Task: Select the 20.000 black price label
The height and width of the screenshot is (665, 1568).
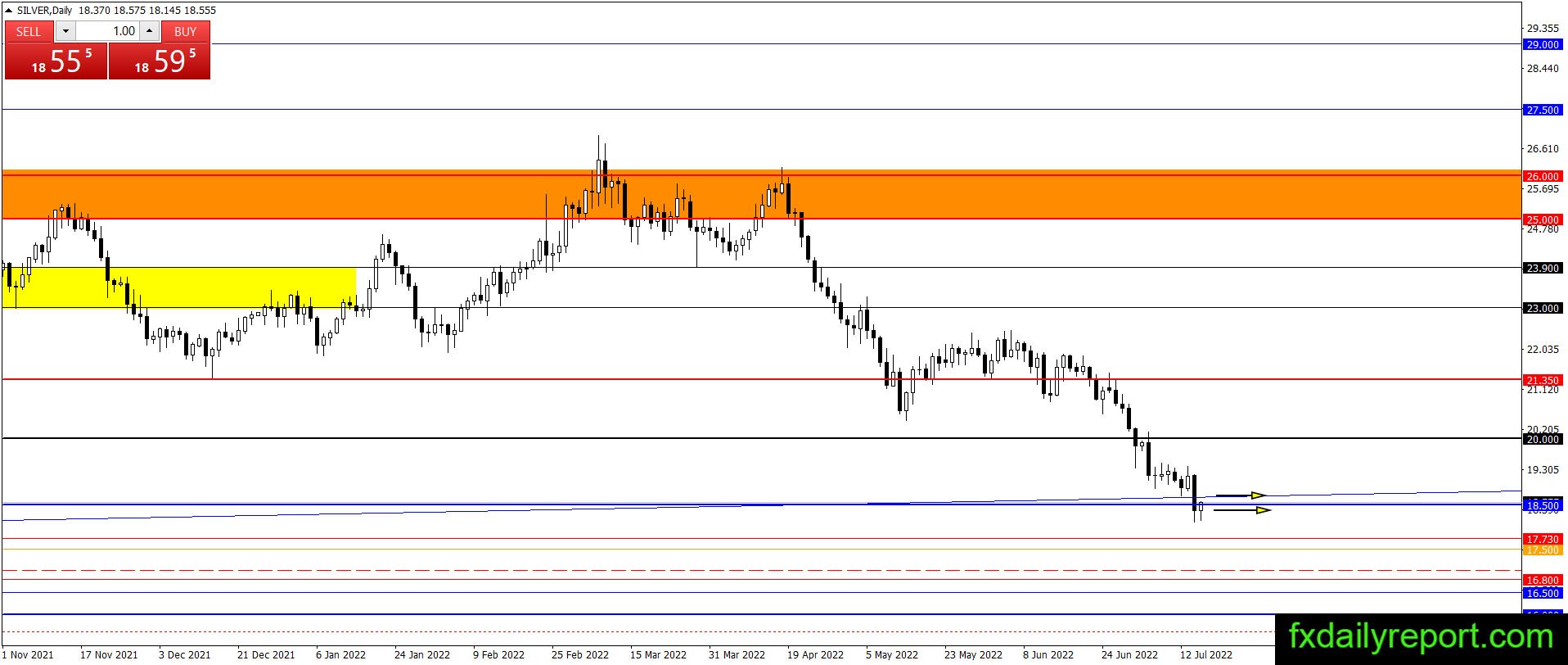Action: tap(1543, 439)
